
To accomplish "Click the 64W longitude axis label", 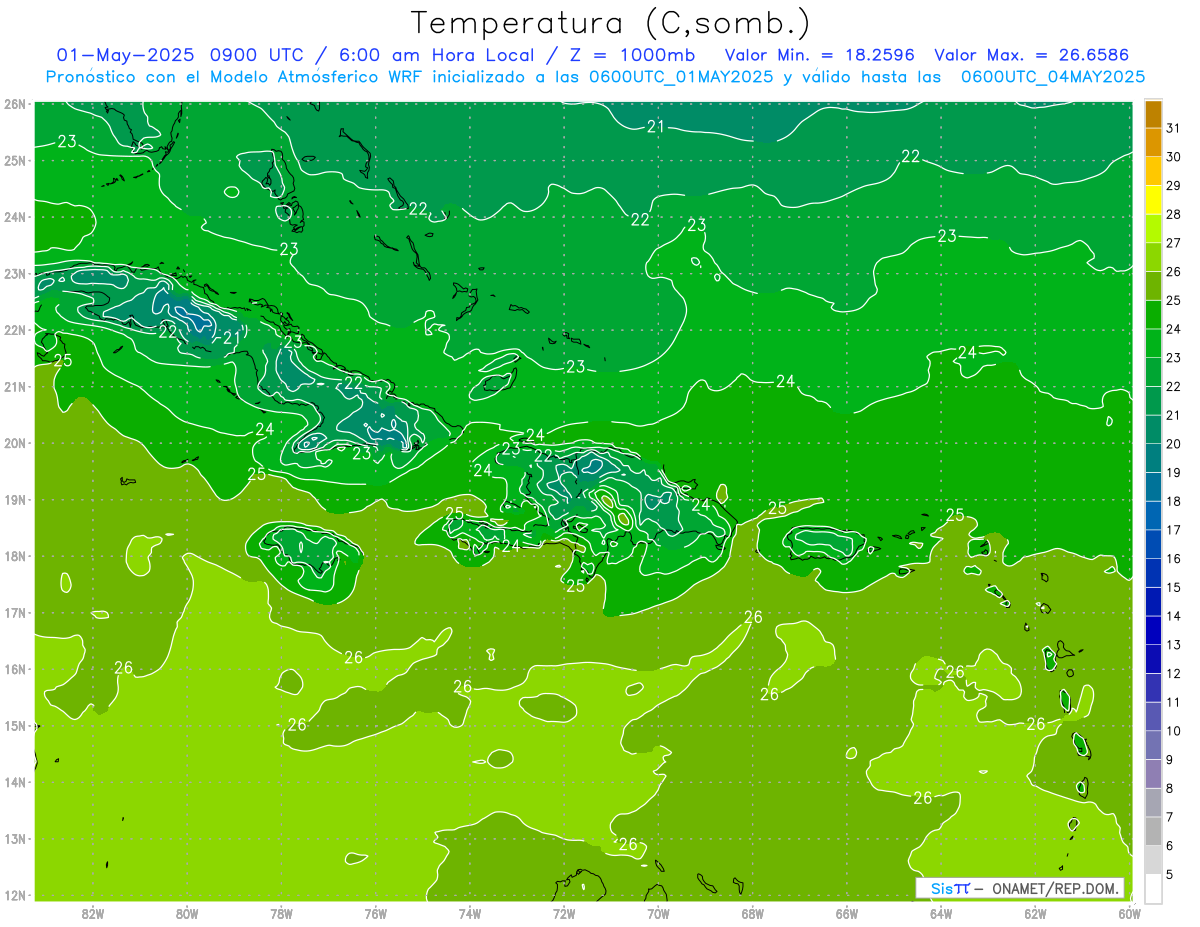I will [941, 913].
